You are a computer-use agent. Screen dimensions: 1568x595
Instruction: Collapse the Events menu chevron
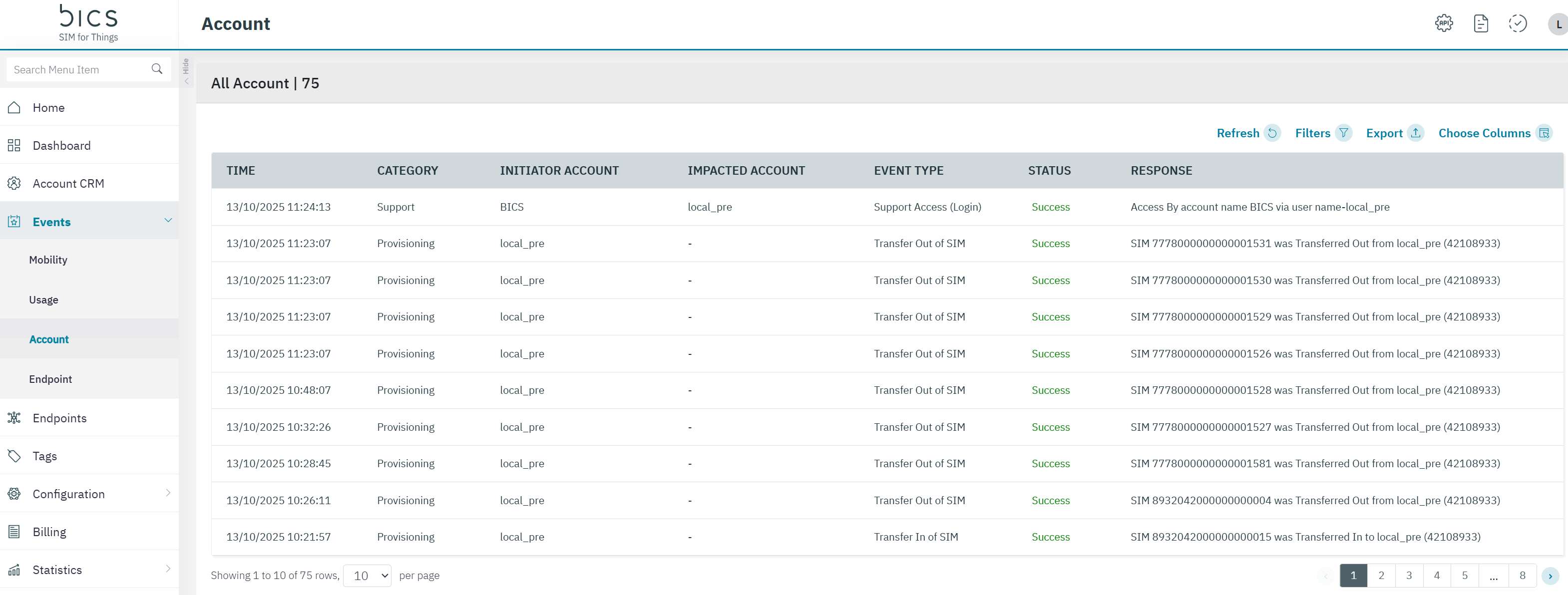click(168, 221)
